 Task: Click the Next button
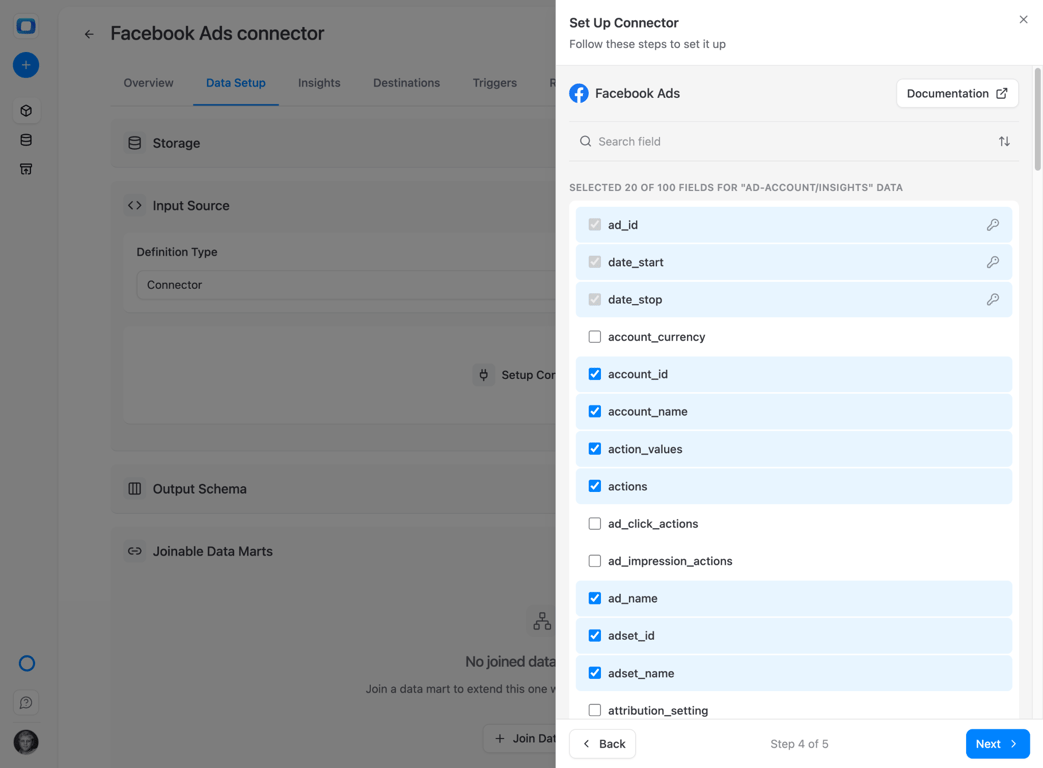pos(998,743)
